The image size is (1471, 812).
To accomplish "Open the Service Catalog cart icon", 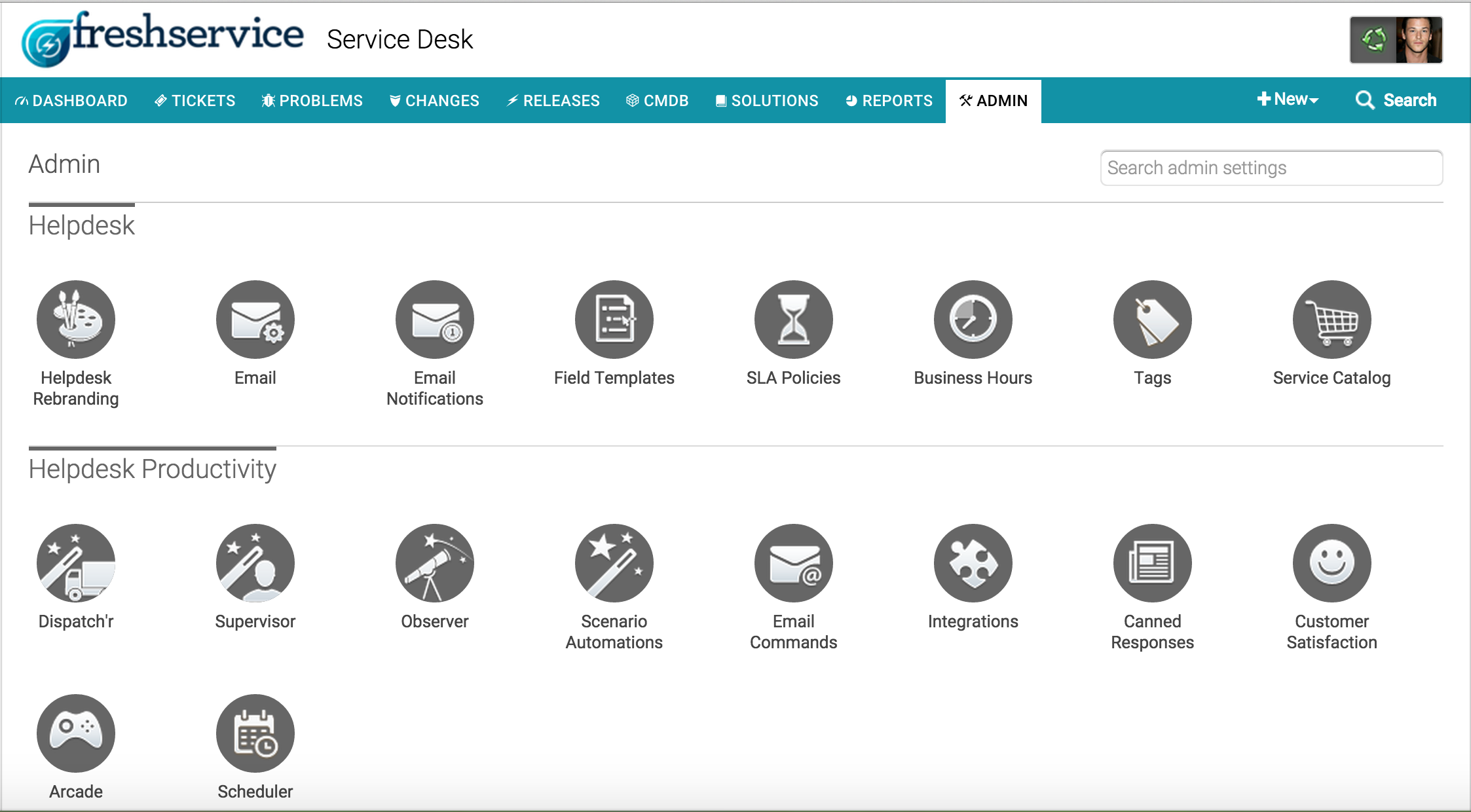I will pos(1332,320).
